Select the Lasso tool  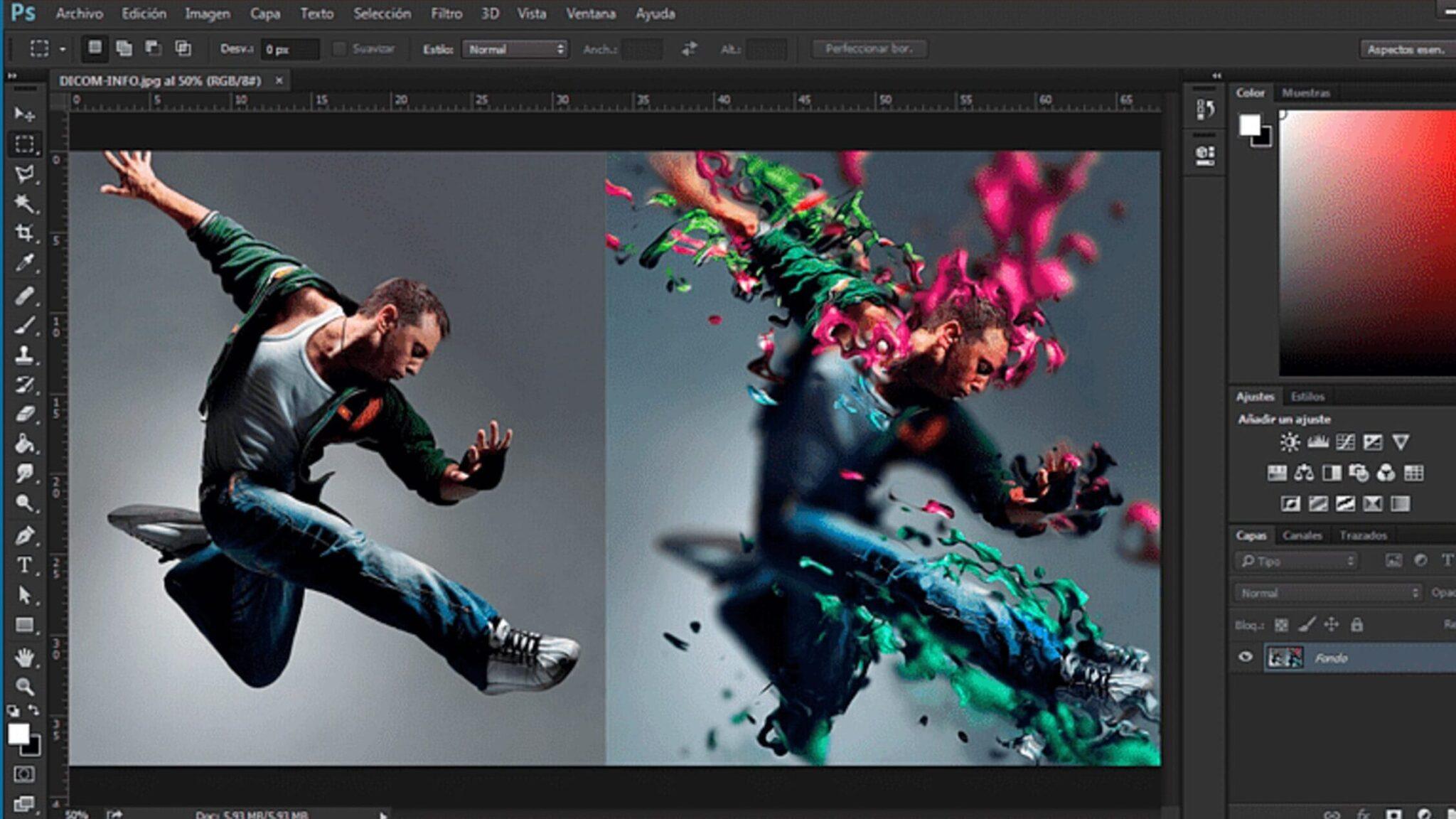click(x=24, y=173)
